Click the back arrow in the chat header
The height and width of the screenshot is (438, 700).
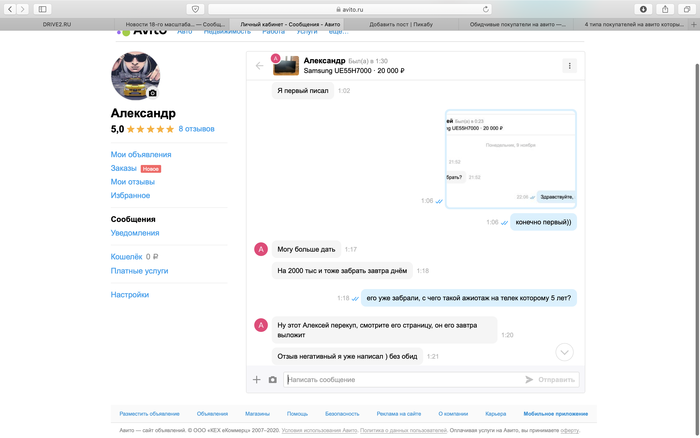pos(259,66)
